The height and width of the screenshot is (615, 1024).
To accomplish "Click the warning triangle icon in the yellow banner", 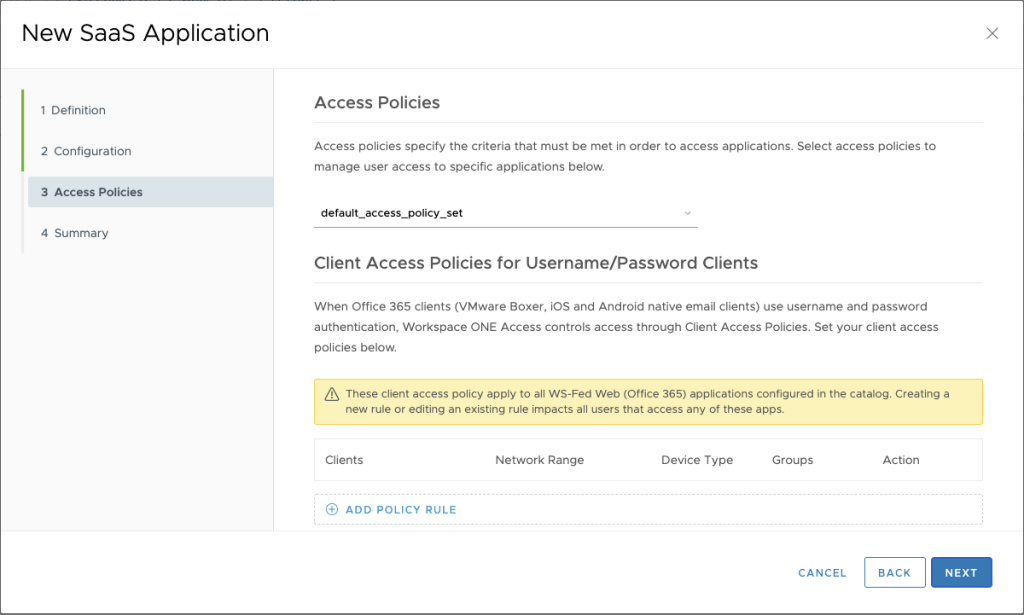I will tap(332, 394).
